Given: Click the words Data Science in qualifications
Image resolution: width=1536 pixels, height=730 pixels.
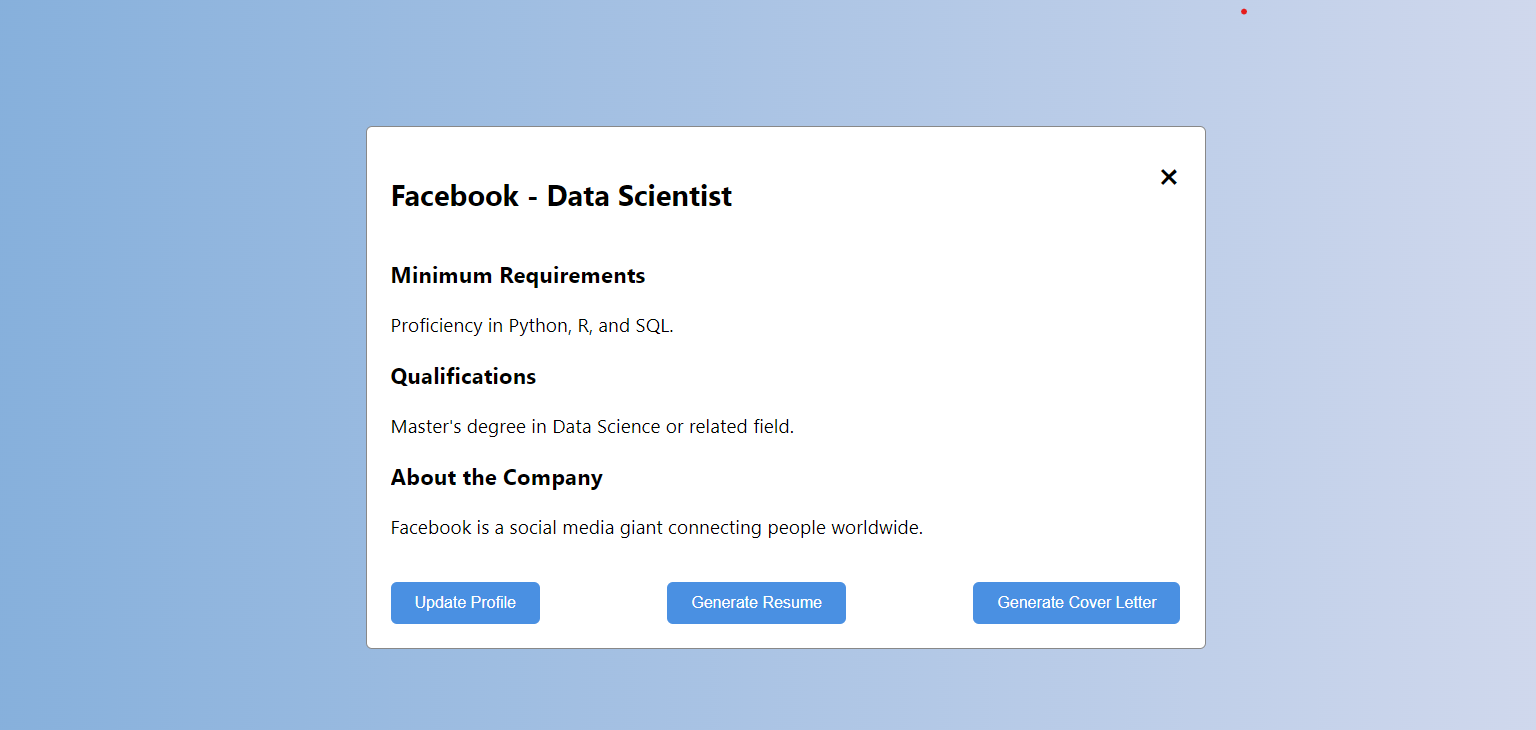Looking at the screenshot, I should 606,427.
